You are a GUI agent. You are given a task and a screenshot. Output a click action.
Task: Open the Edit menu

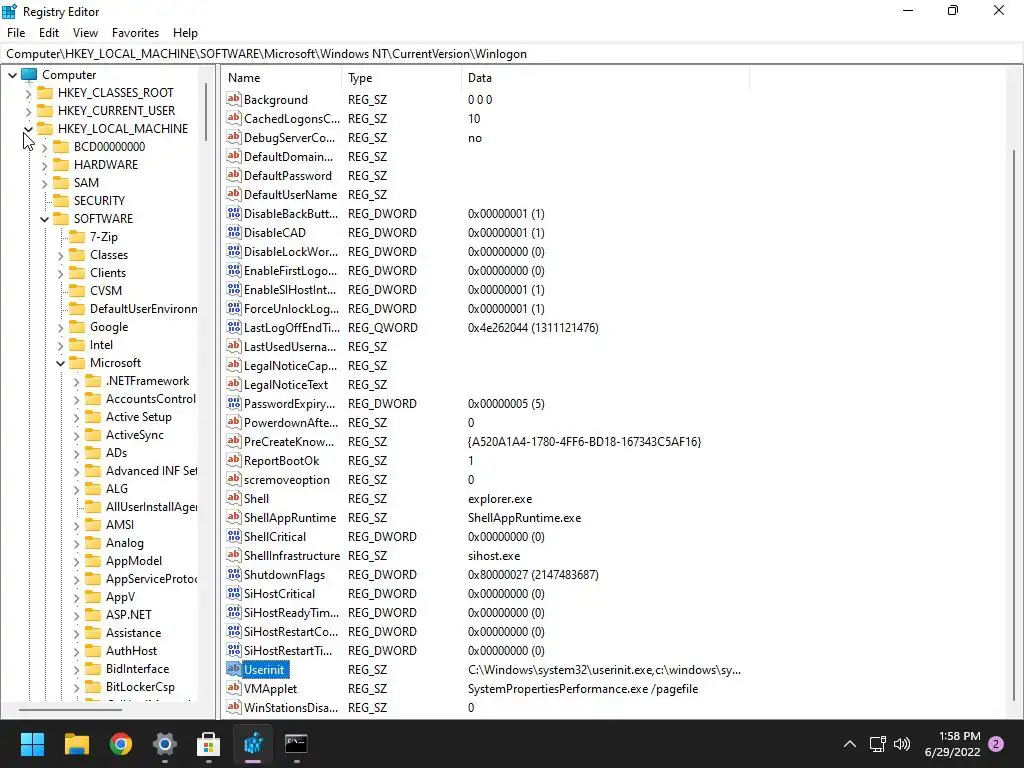pyautogui.click(x=49, y=33)
